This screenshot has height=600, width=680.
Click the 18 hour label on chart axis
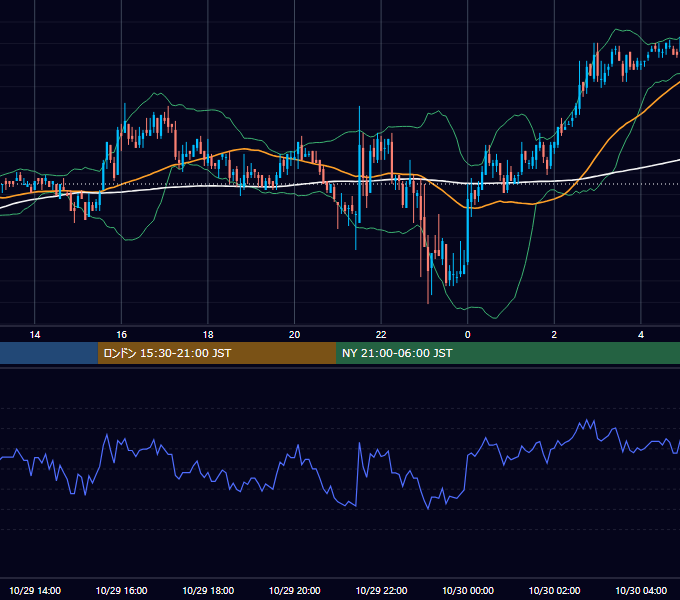pos(208,335)
